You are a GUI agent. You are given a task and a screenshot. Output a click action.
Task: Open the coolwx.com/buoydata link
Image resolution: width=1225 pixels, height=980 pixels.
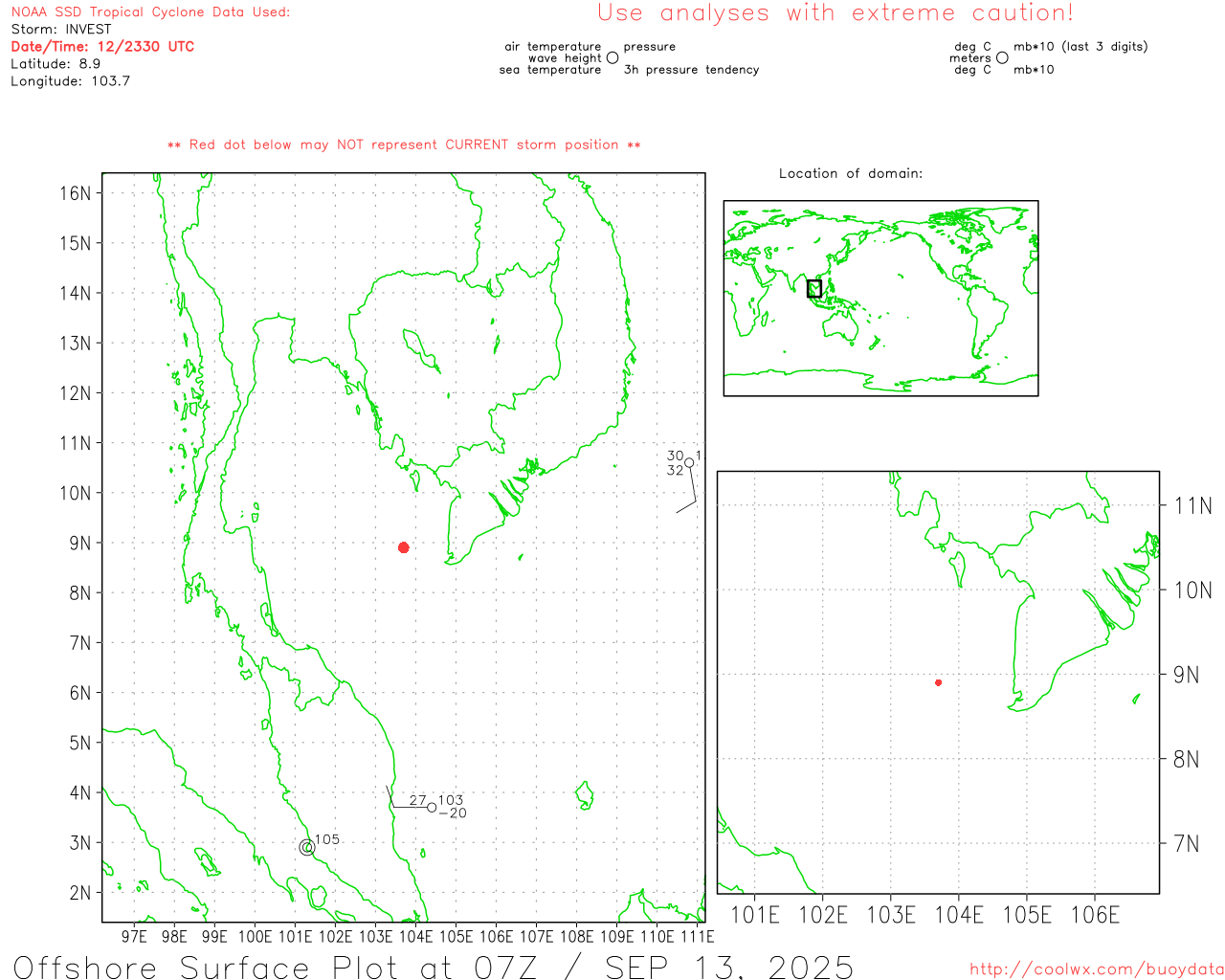[x=1097, y=969]
